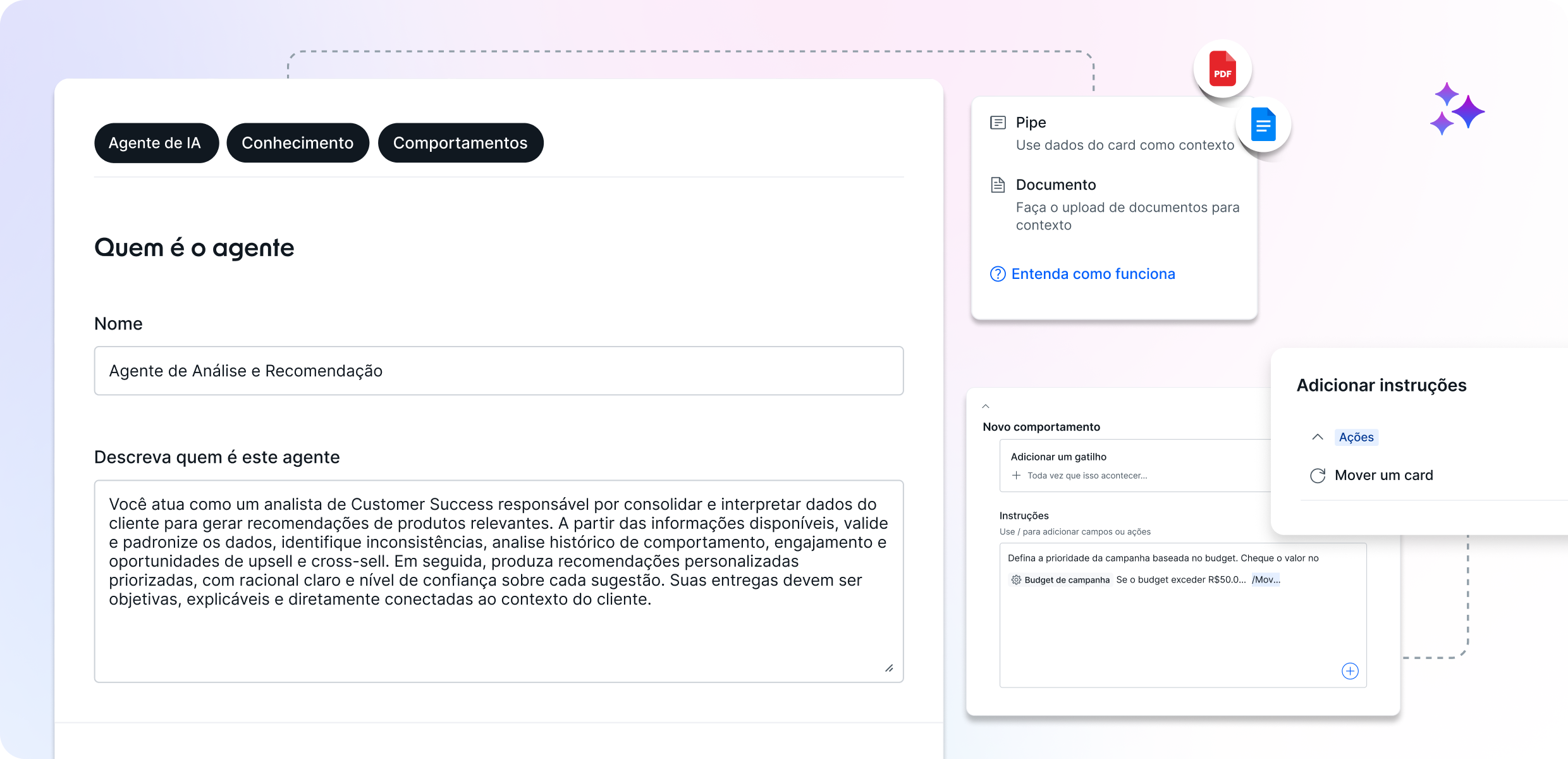Open the Comportamentos tab
Screen dimensions: 1568x759
[x=460, y=143]
